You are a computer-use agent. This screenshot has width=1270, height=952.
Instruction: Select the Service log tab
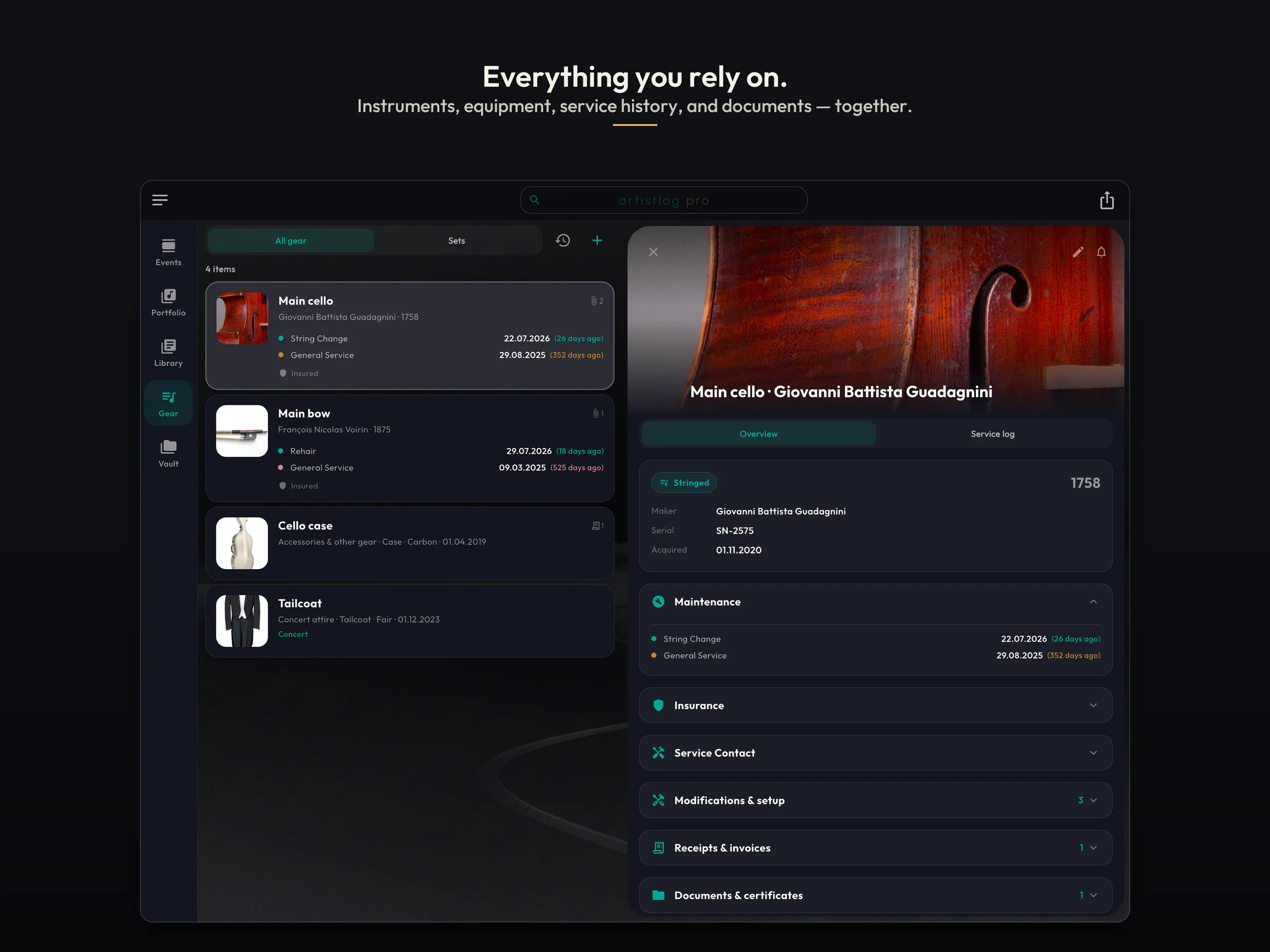point(992,434)
